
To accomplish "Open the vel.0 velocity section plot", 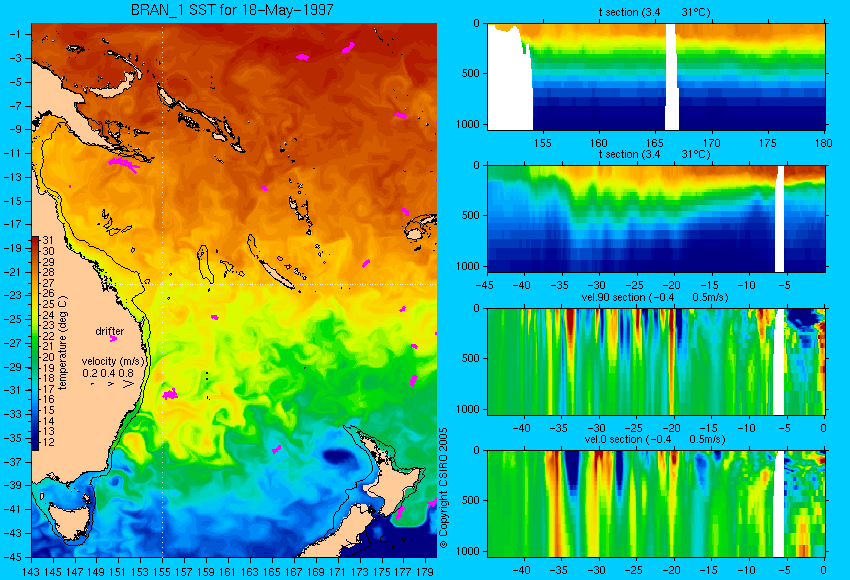I will 656,504.
